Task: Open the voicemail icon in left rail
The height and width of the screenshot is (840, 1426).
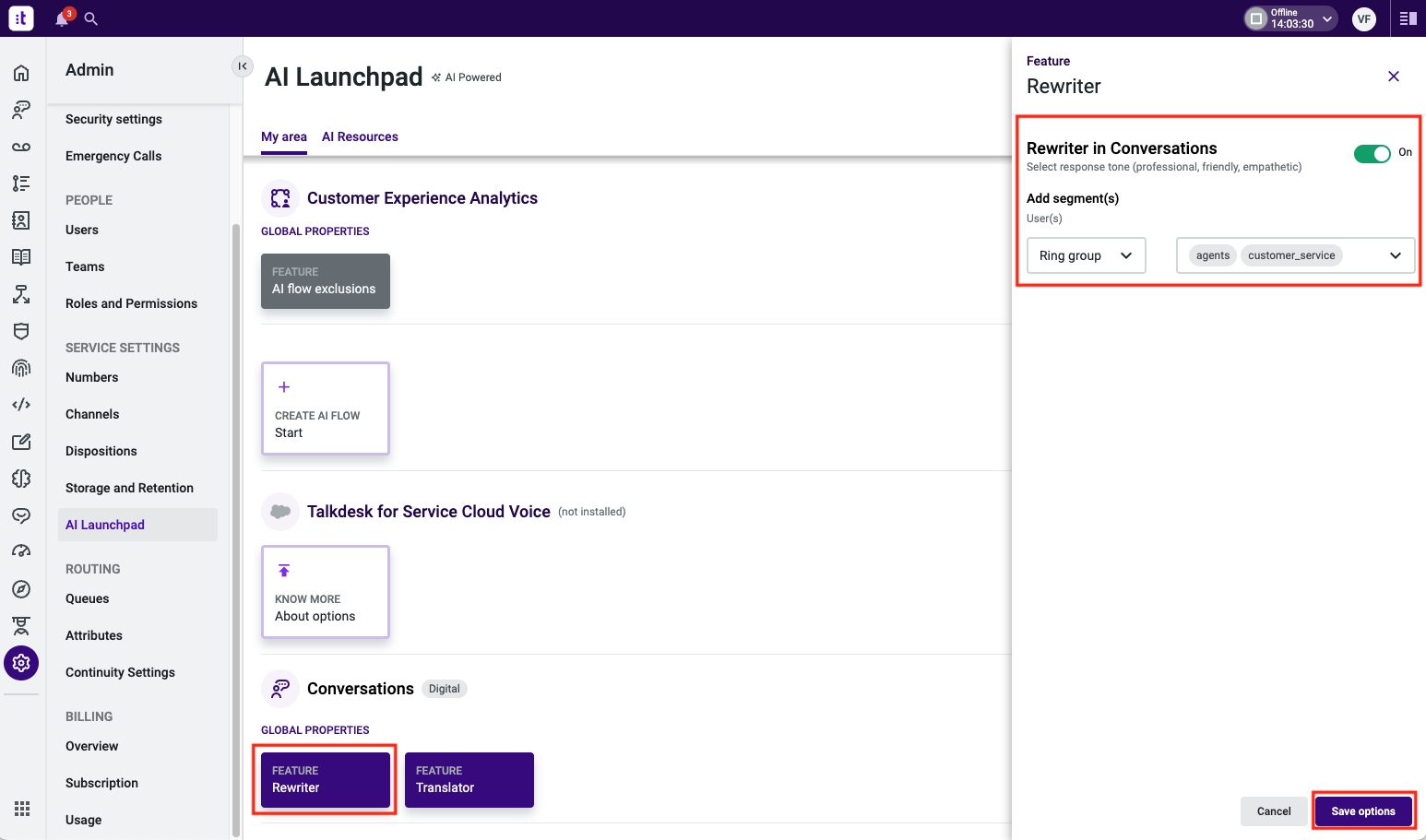Action: coord(21,147)
